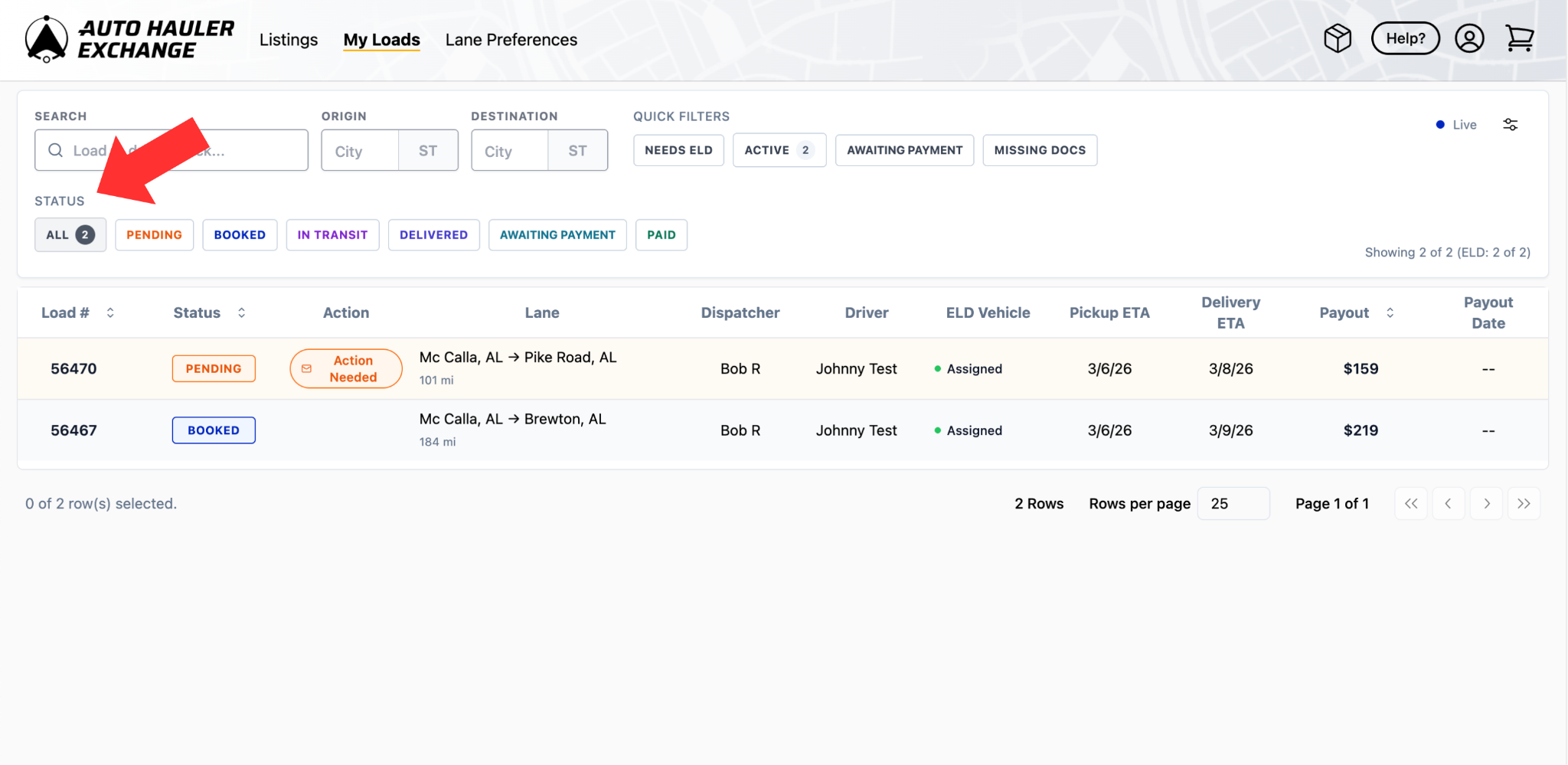
Task: Click Action Needed for load 56470
Action: tap(346, 369)
